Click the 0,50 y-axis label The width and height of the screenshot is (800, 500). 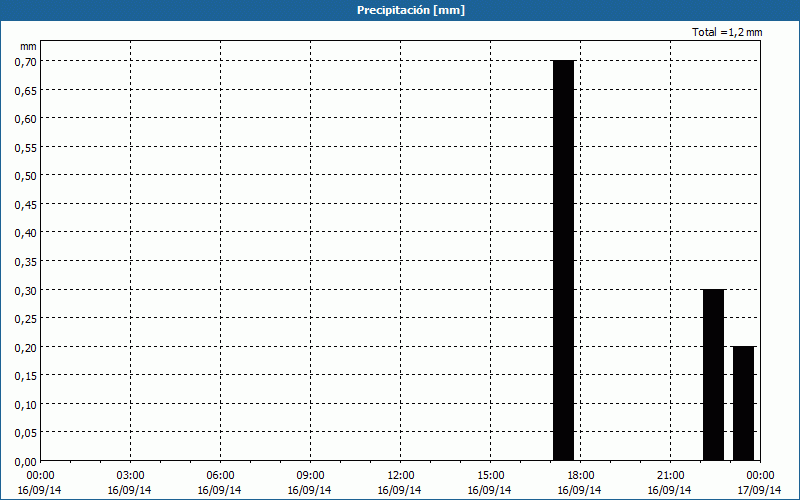pos(25,175)
